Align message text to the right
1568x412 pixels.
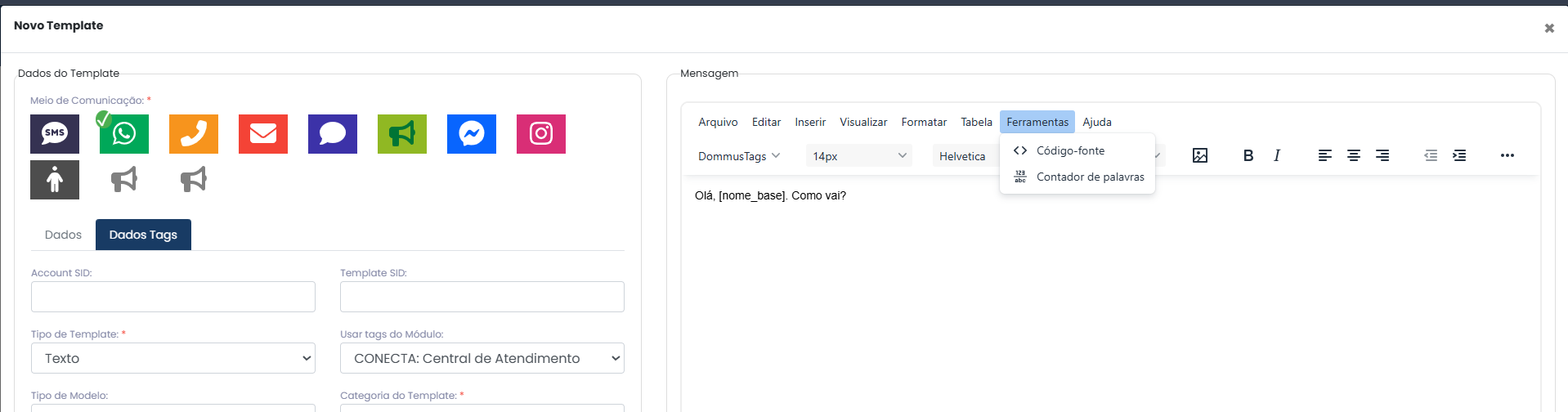[1382, 155]
